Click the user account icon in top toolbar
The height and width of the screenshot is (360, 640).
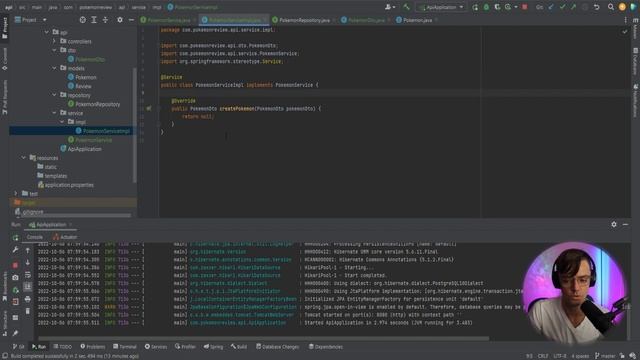[x=389, y=7]
